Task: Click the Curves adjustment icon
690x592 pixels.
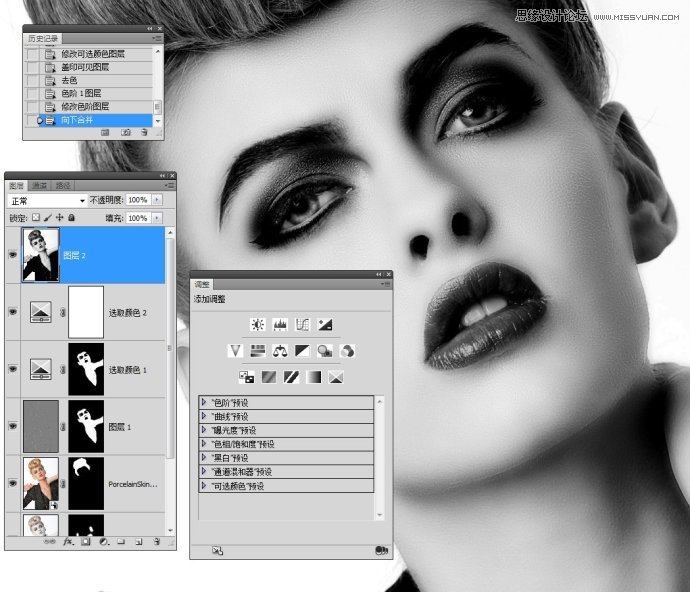Action: click(302, 325)
